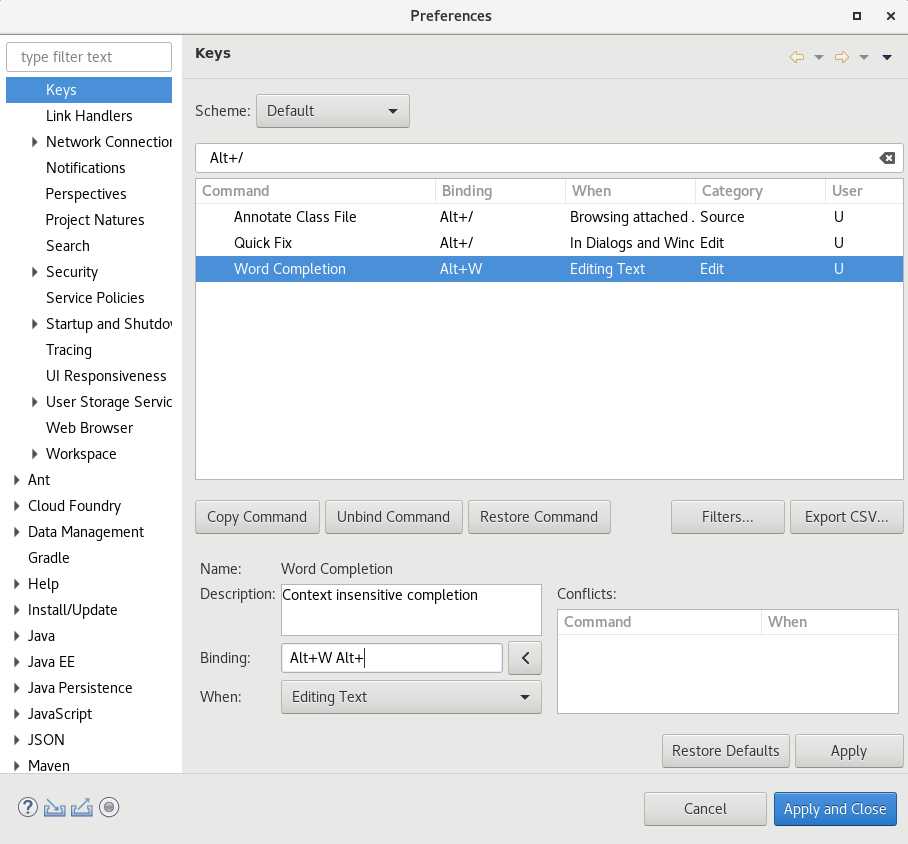Select Keys in the preferences tree
The height and width of the screenshot is (844, 908).
click(89, 90)
